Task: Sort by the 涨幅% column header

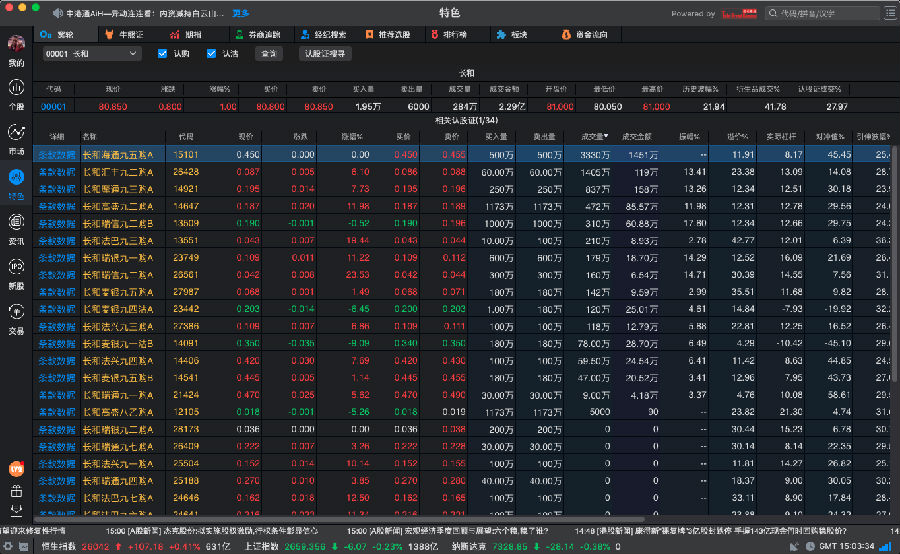Action: (352, 137)
